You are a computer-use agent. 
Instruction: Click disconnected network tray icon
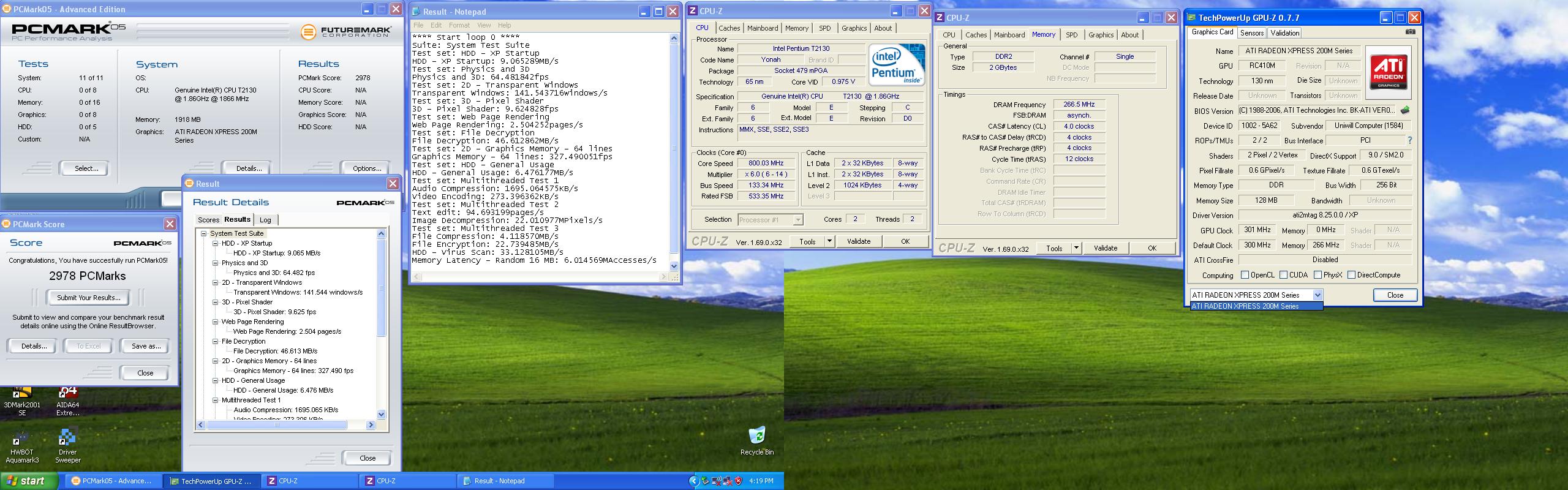click(x=727, y=481)
